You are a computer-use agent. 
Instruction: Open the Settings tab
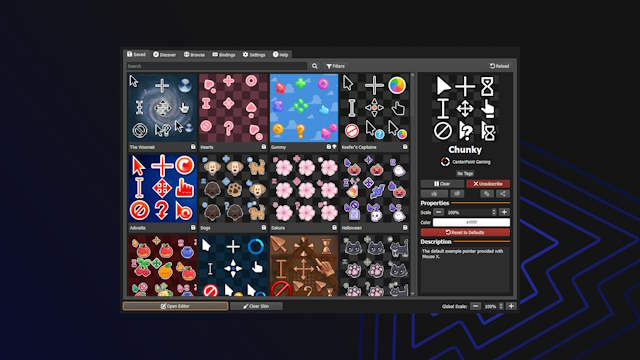(x=254, y=55)
